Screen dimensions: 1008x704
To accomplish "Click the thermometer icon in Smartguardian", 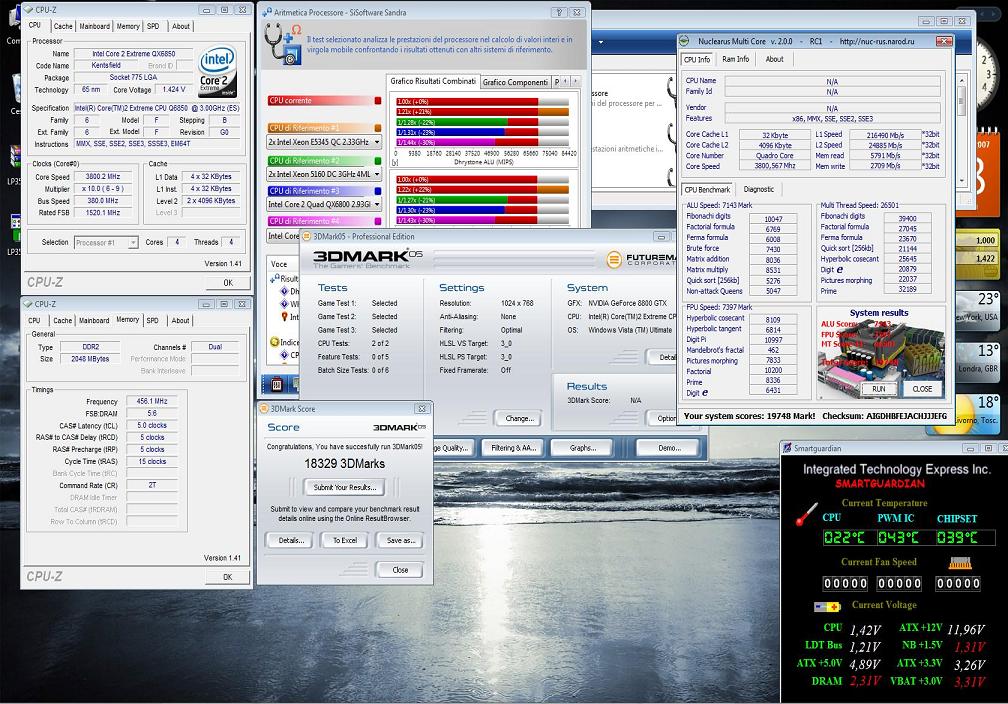I will 806,514.
